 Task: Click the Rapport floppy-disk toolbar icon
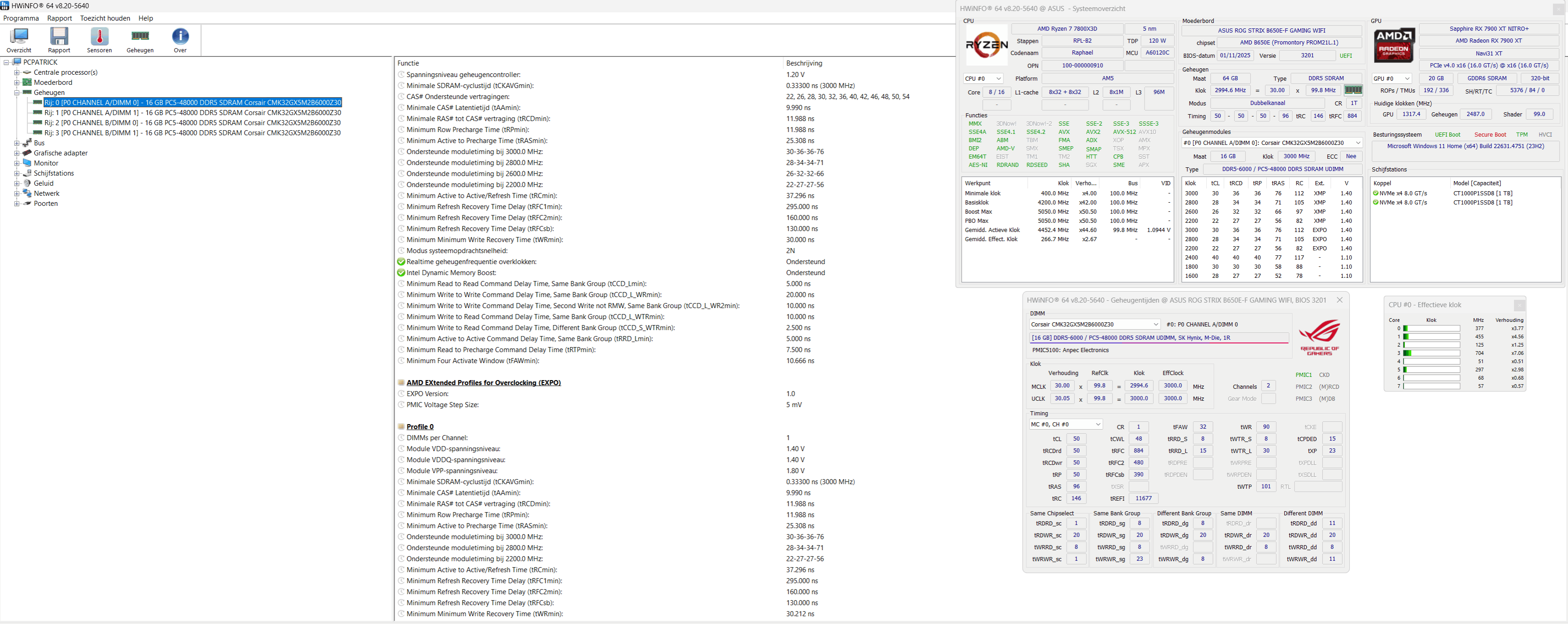point(59,36)
